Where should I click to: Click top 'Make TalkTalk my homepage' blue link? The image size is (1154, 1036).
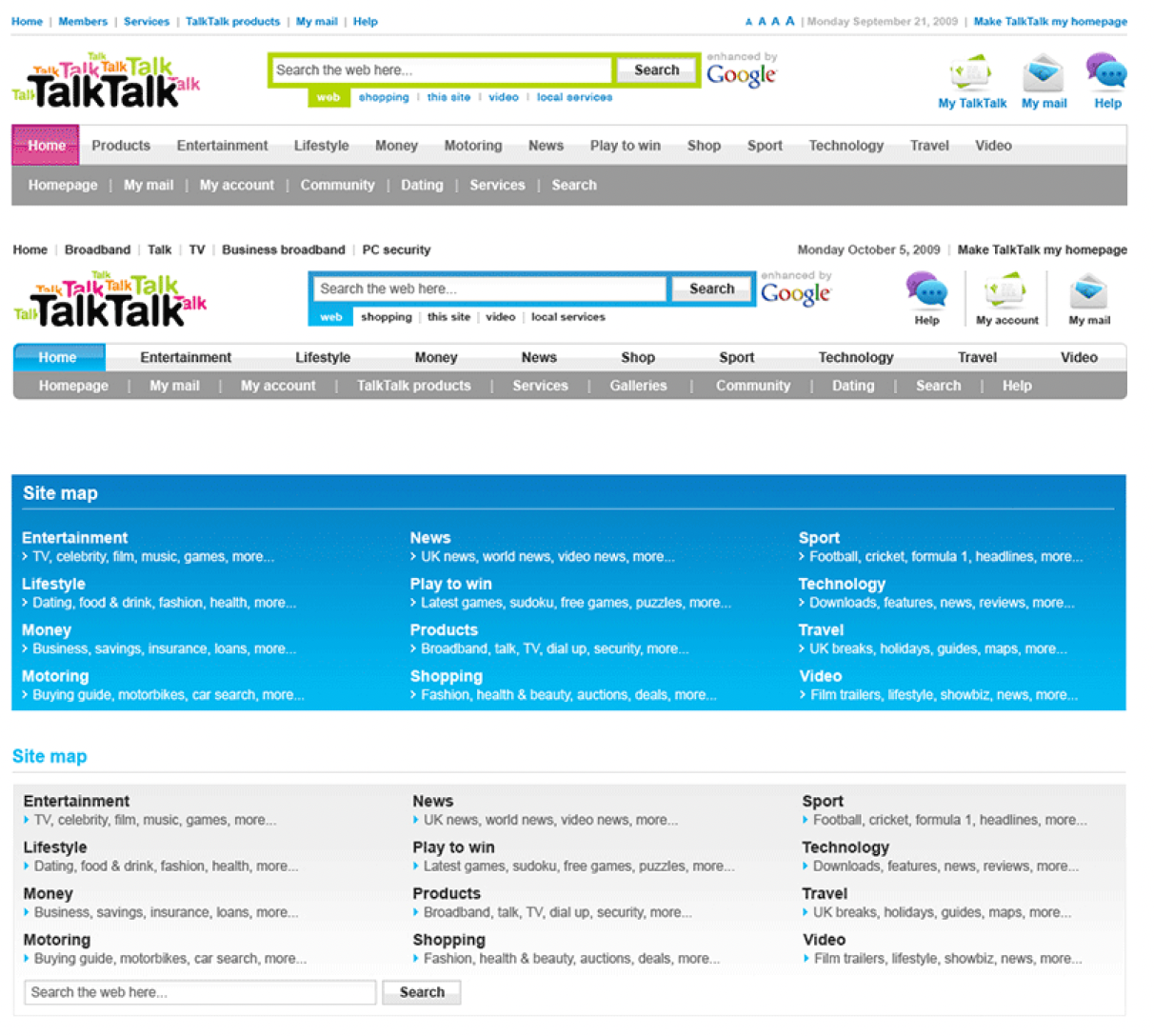click(x=1050, y=21)
